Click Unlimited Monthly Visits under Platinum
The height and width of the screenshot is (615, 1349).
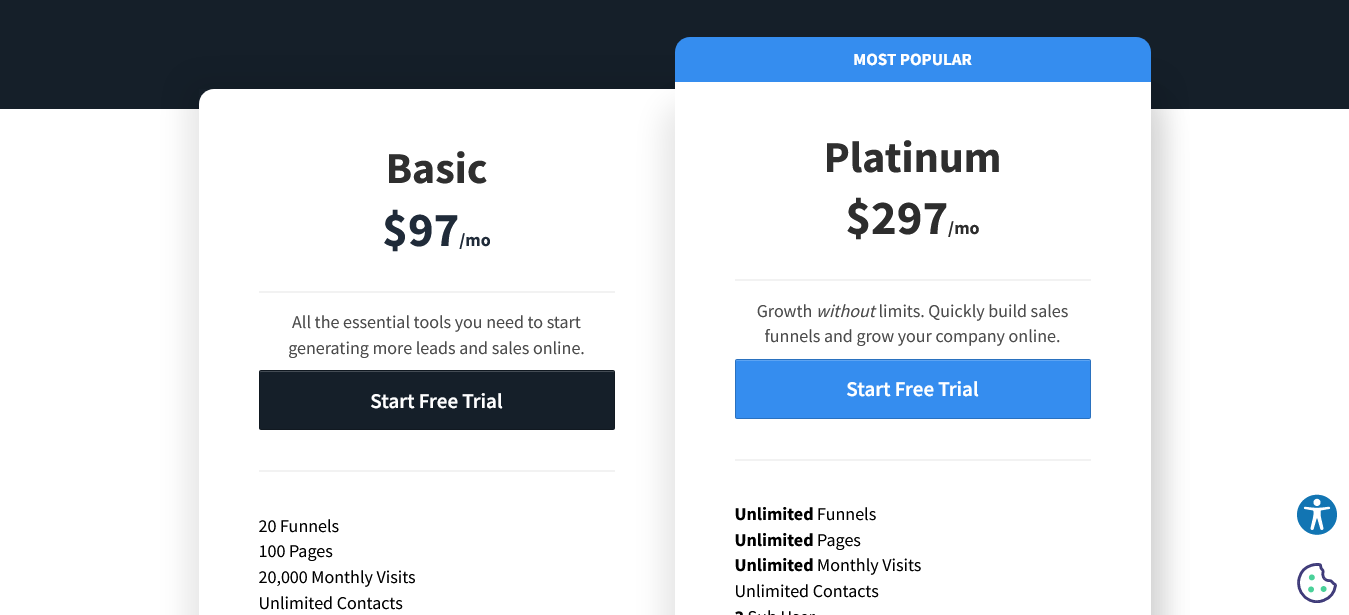[x=827, y=565]
